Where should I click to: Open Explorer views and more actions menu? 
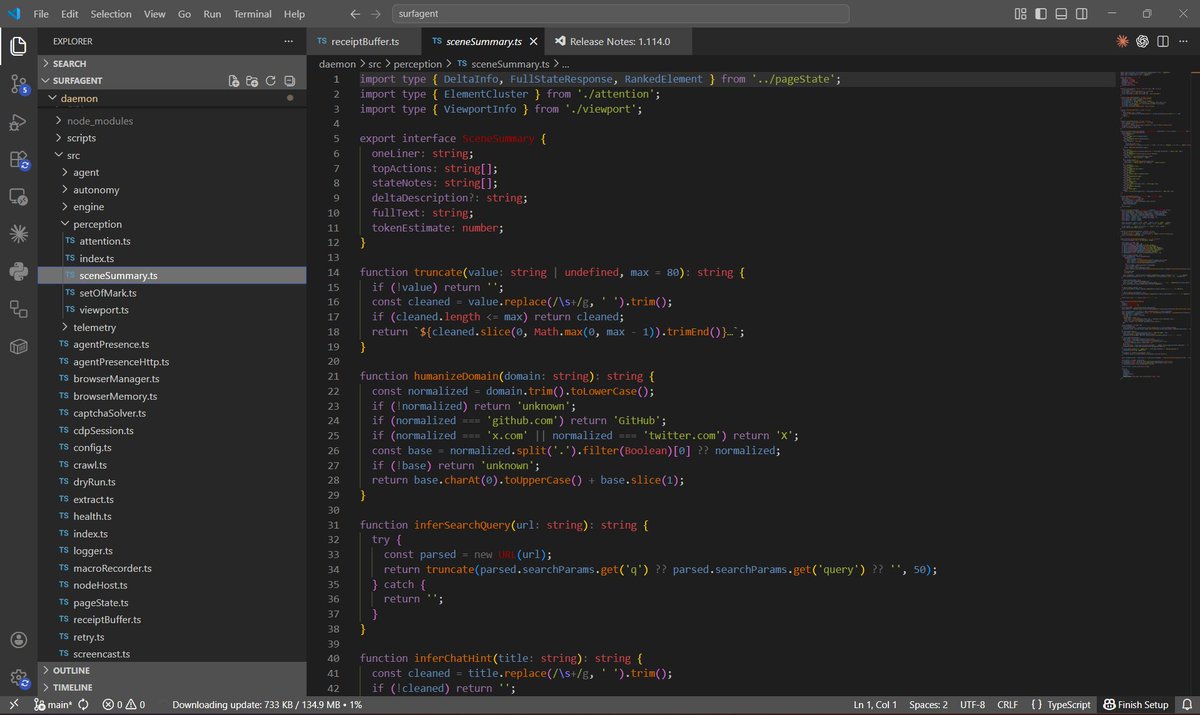pos(288,41)
